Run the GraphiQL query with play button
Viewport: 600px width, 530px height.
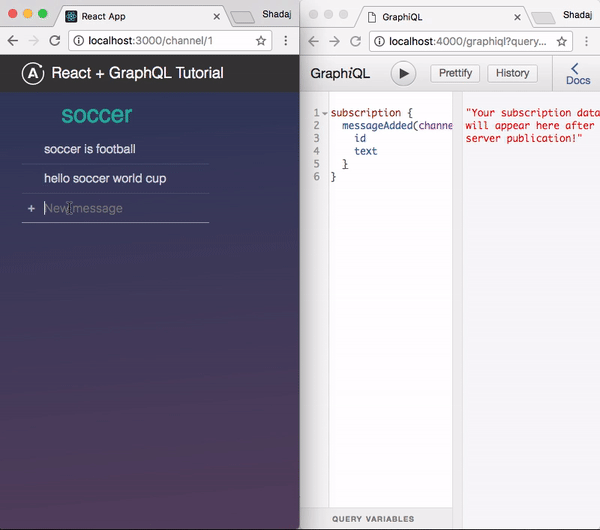pos(403,73)
